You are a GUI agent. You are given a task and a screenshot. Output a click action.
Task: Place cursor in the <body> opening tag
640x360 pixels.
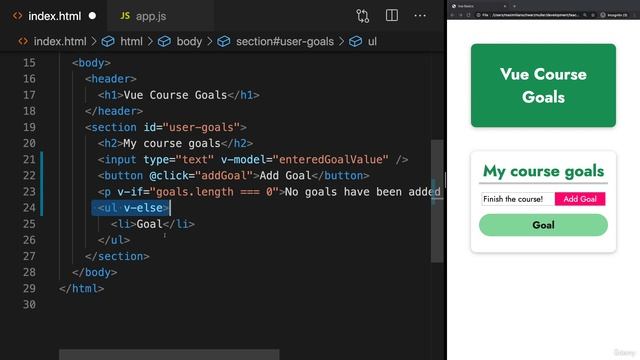pos(91,63)
